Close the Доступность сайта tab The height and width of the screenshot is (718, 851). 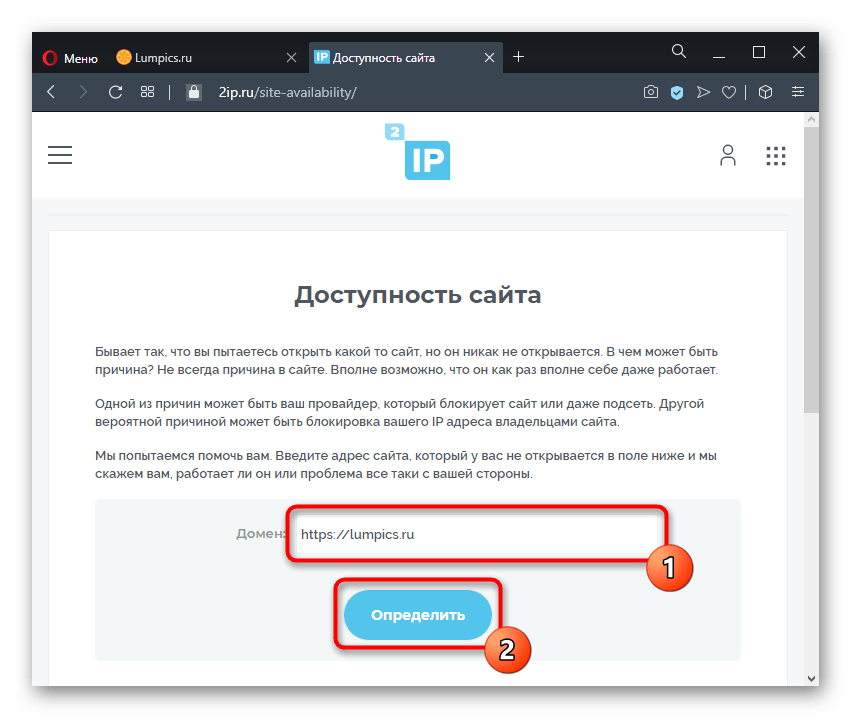click(490, 58)
